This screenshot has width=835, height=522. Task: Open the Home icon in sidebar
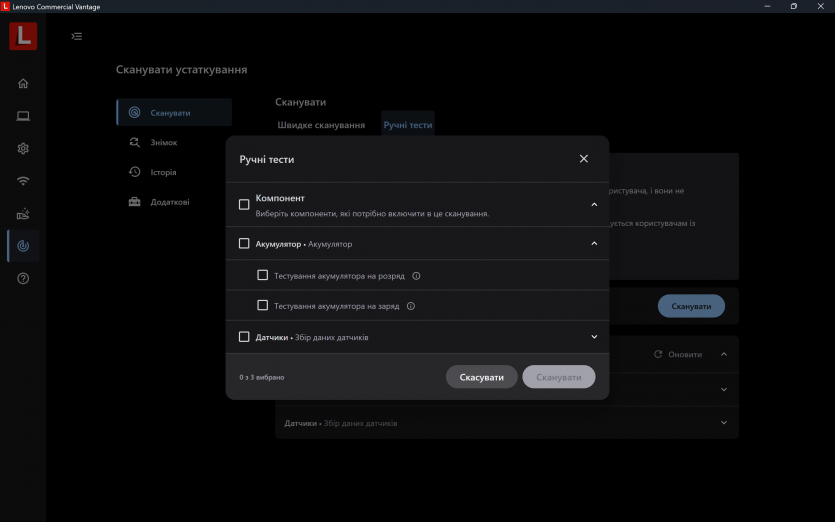click(23, 83)
